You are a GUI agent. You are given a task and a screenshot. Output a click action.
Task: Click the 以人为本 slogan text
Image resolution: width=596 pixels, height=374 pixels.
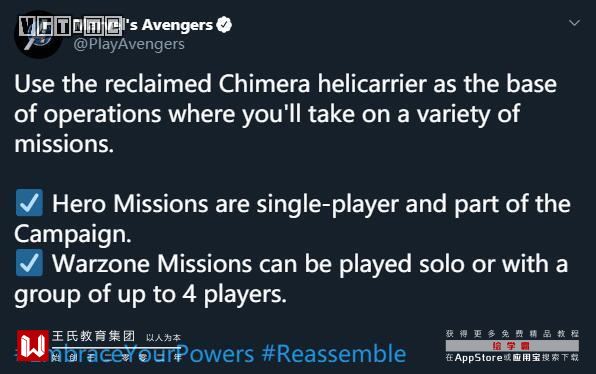click(x=163, y=338)
